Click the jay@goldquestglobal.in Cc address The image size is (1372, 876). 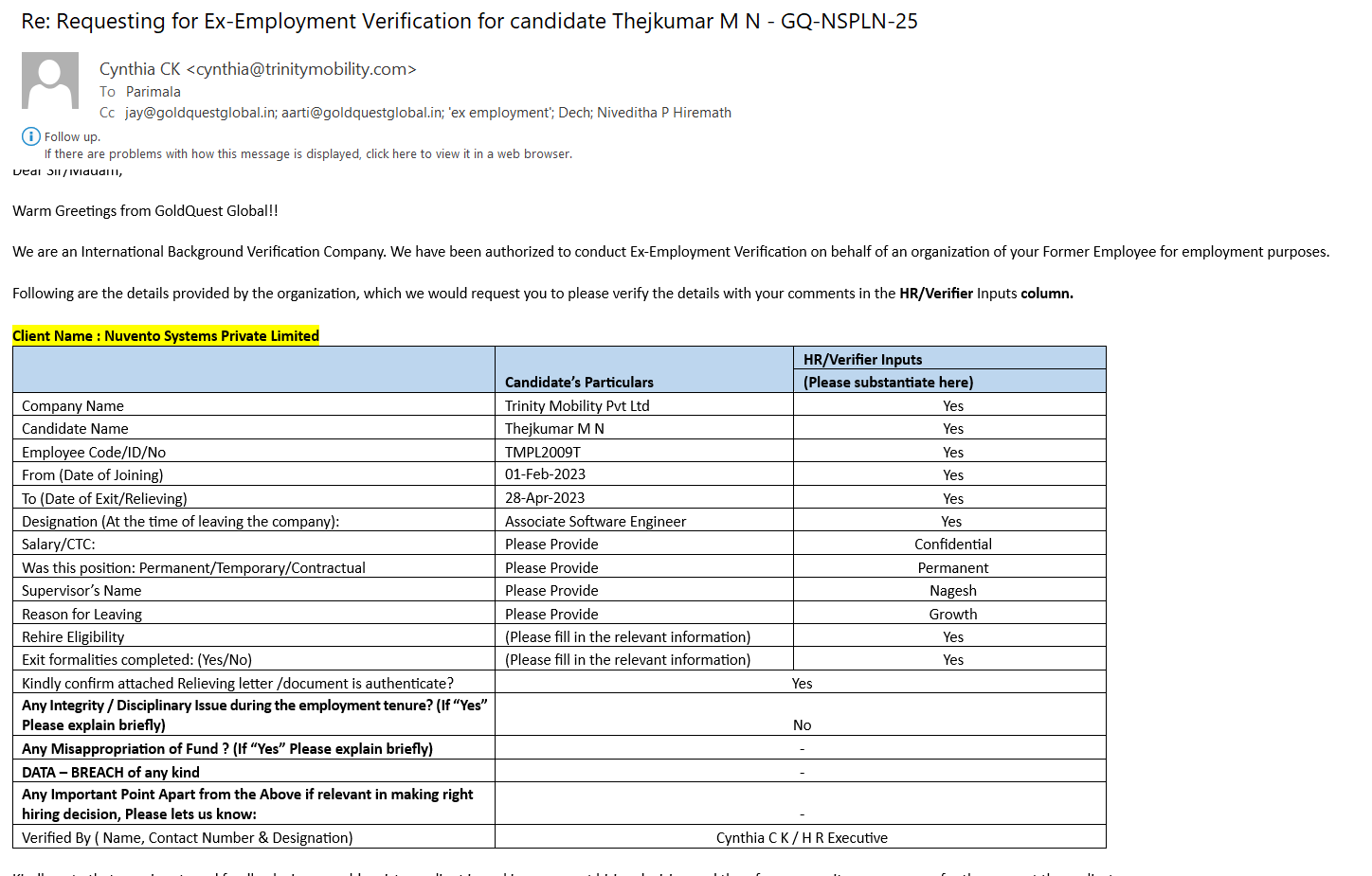click(x=200, y=113)
